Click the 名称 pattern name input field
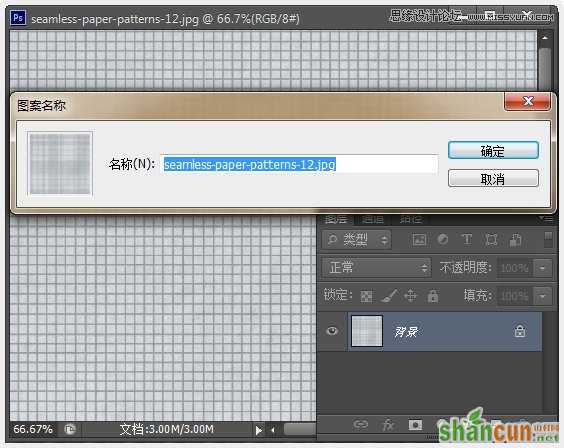 point(299,165)
